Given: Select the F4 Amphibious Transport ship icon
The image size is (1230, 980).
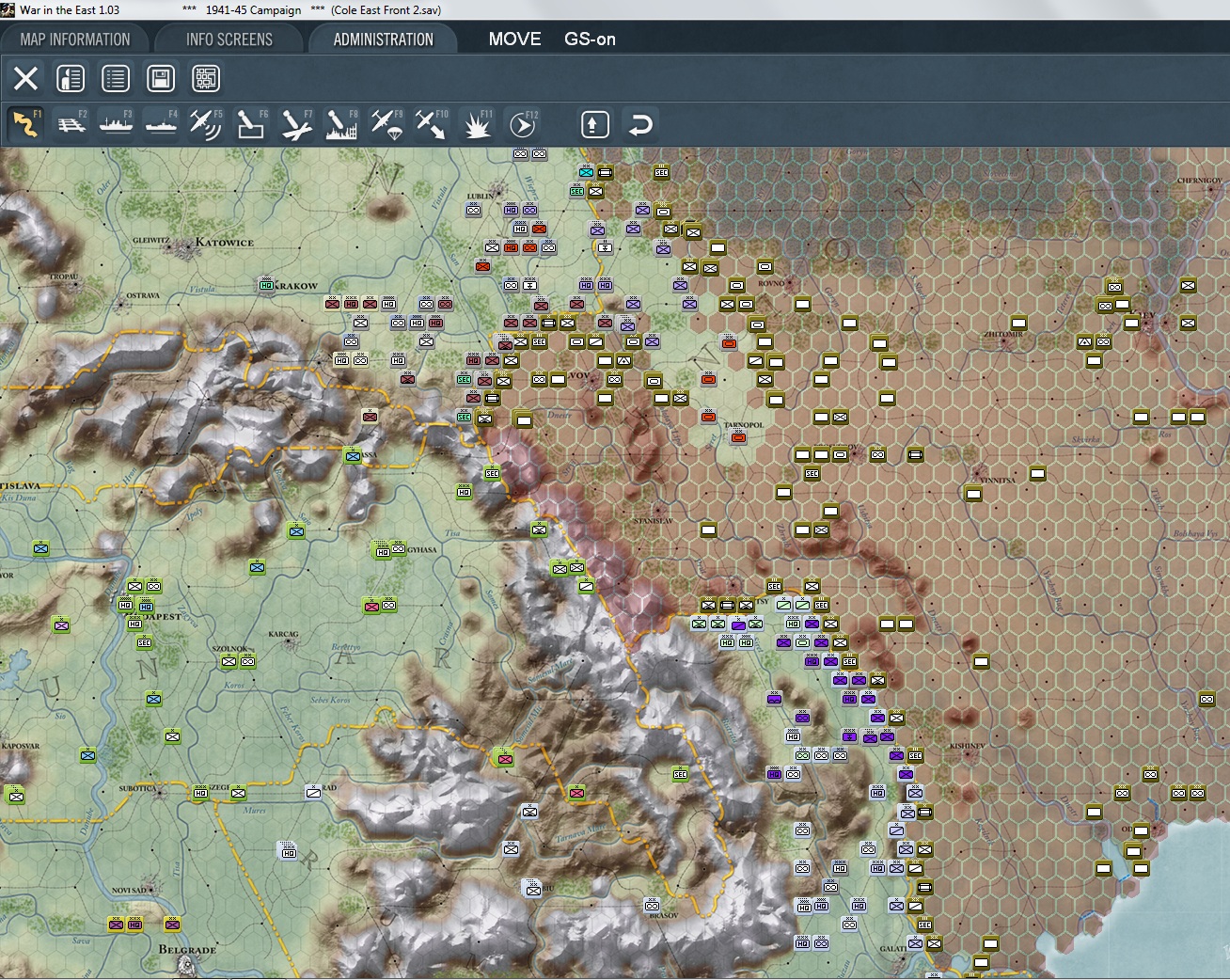Looking at the screenshot, I should tap(161, 124).
